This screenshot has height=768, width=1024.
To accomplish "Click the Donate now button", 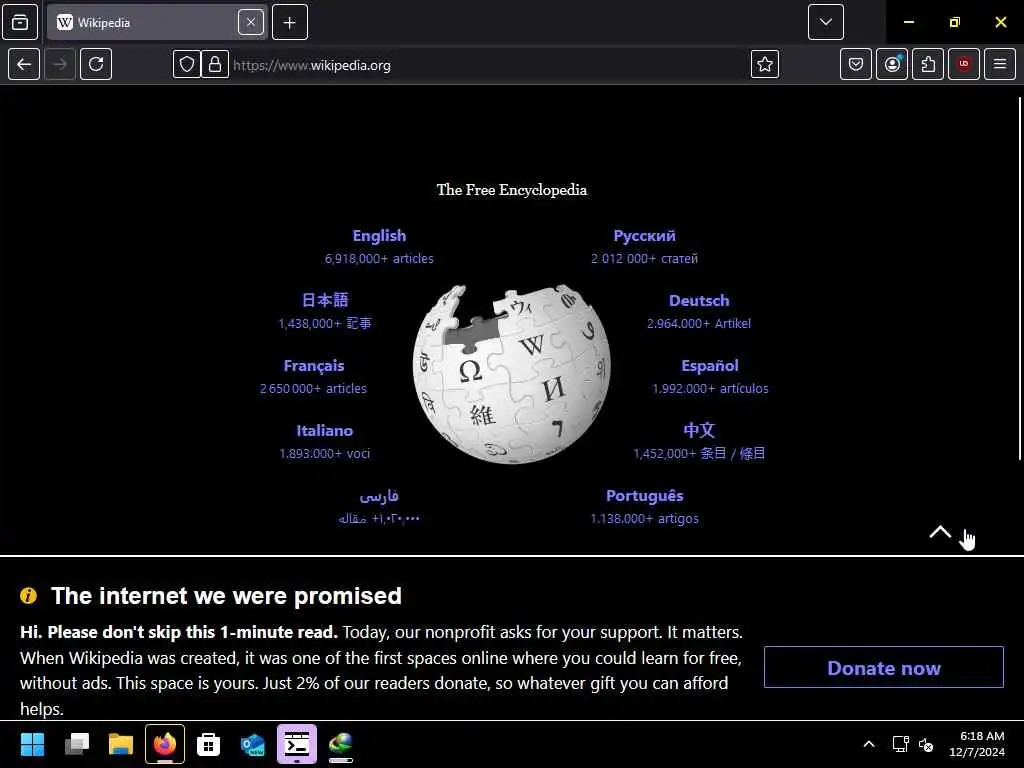I will [884, 667].
